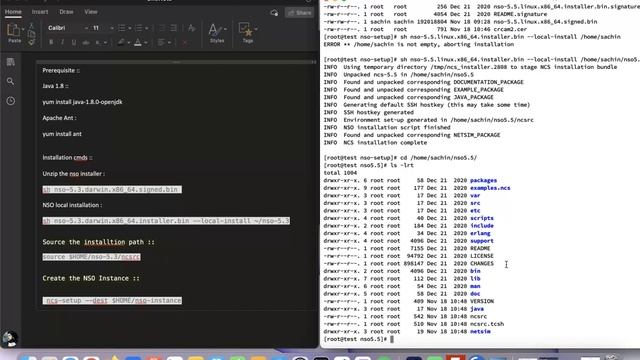Click the 'Prerequisite ::' line in note

pos(61,71)
